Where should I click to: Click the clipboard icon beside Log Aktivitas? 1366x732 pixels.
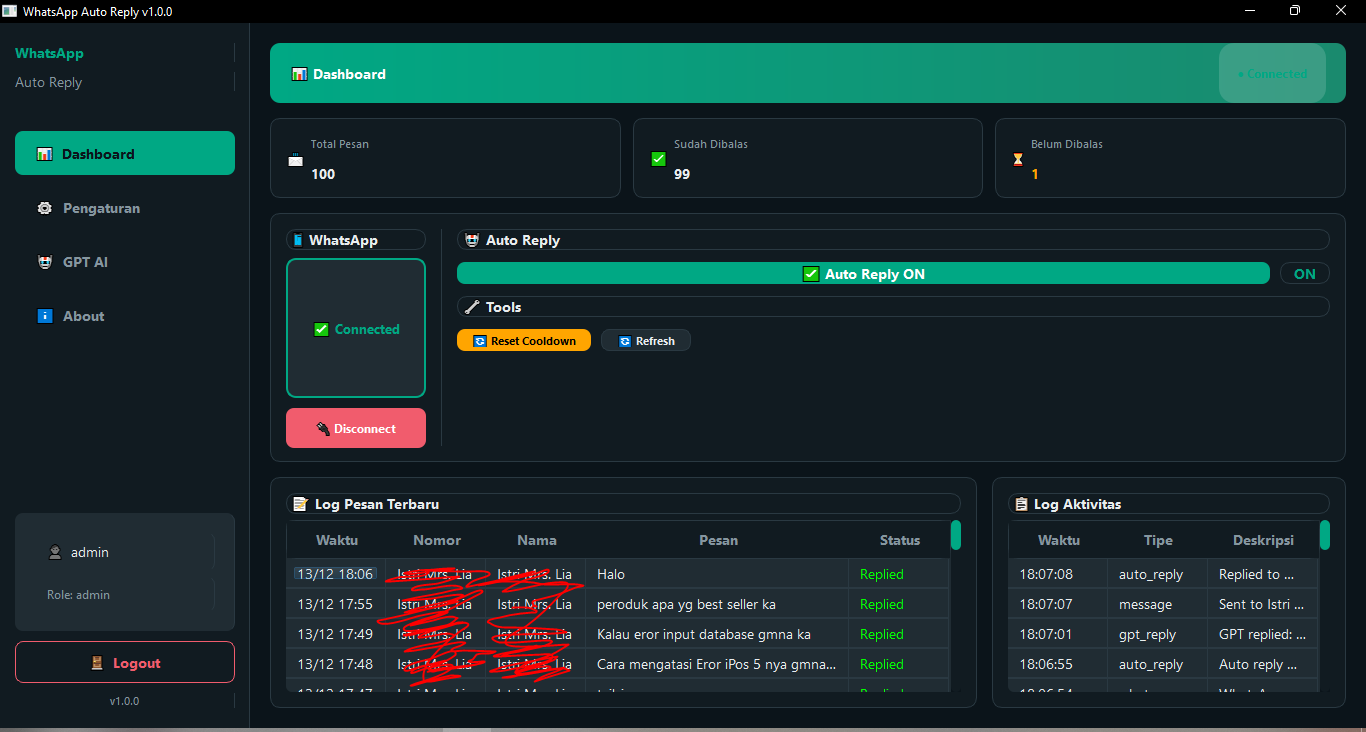click(x=1021, y=504)
